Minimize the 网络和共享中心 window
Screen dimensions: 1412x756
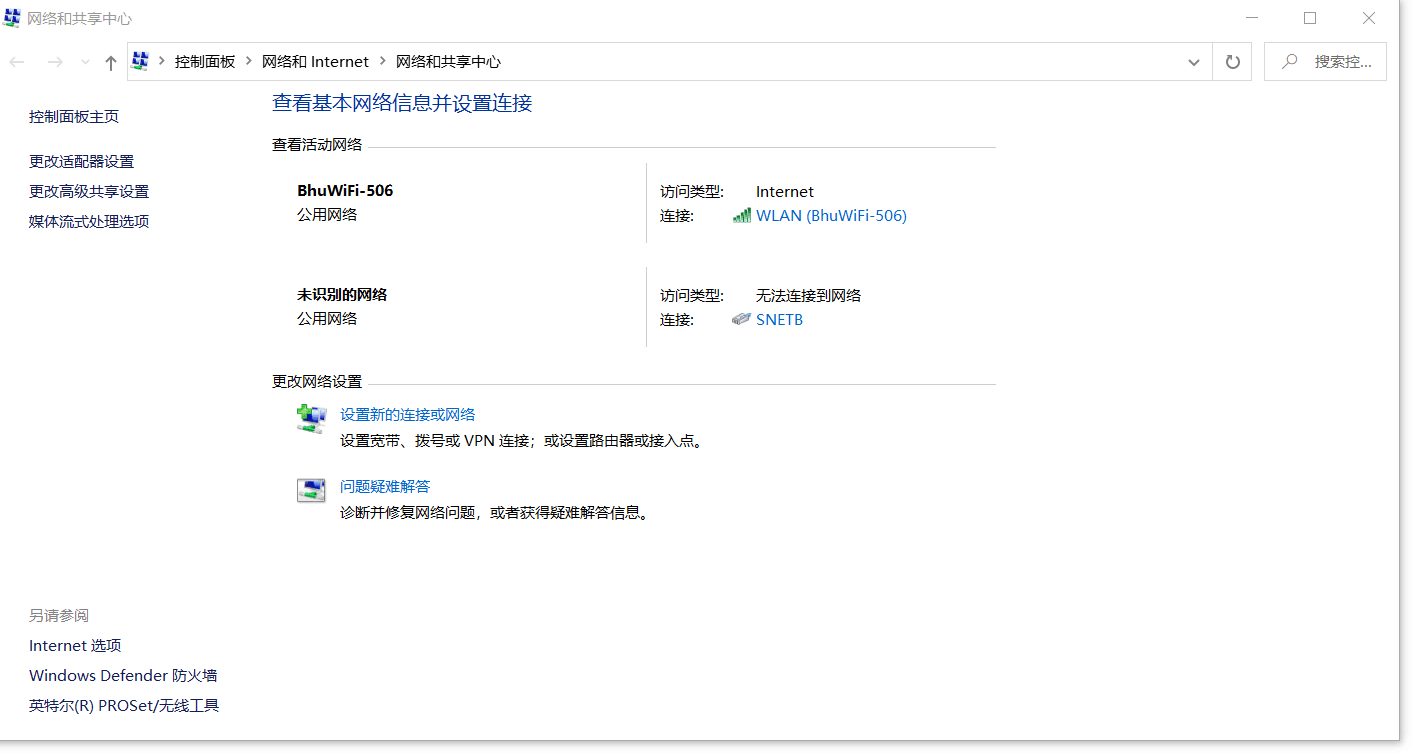click(1251, 18)
